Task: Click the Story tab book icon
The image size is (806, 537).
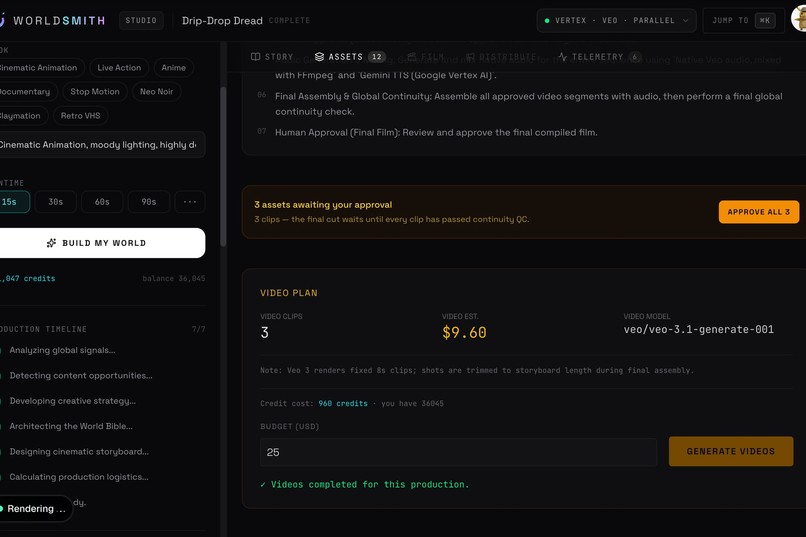Action: coord(255,57)
